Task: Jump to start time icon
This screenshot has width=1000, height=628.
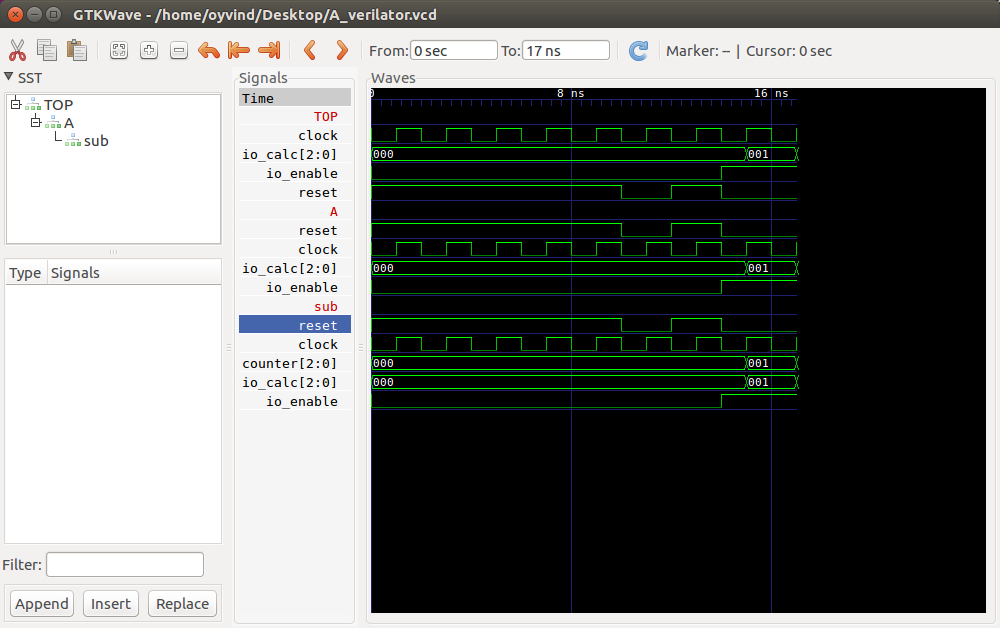Action: coord(239,50)
